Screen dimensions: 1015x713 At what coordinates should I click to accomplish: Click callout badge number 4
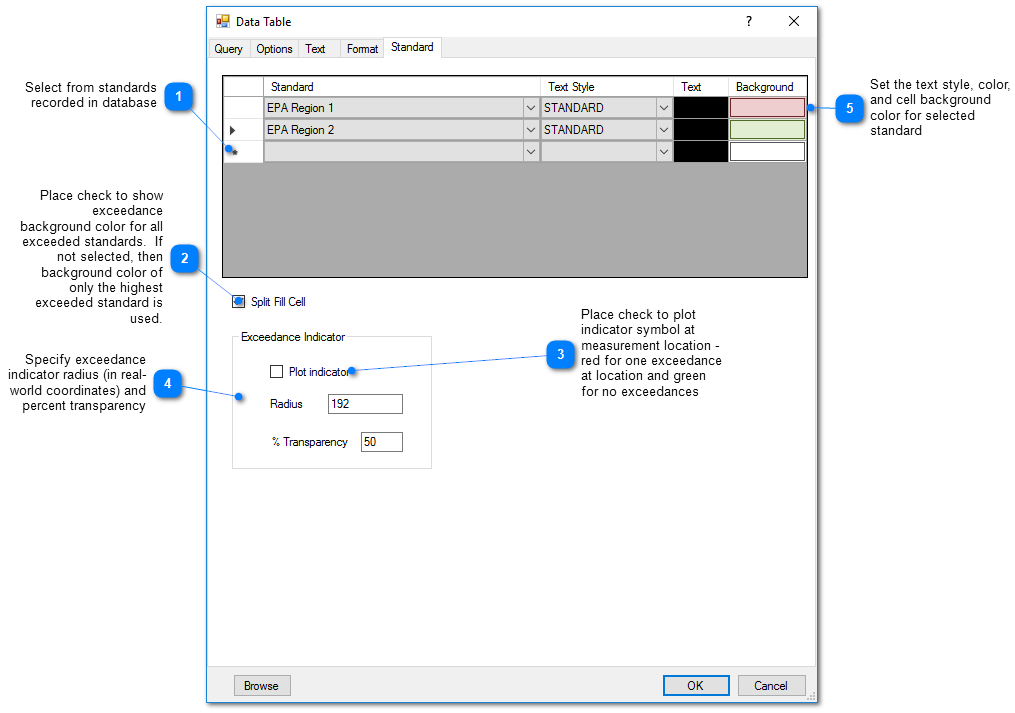(167, 383)
